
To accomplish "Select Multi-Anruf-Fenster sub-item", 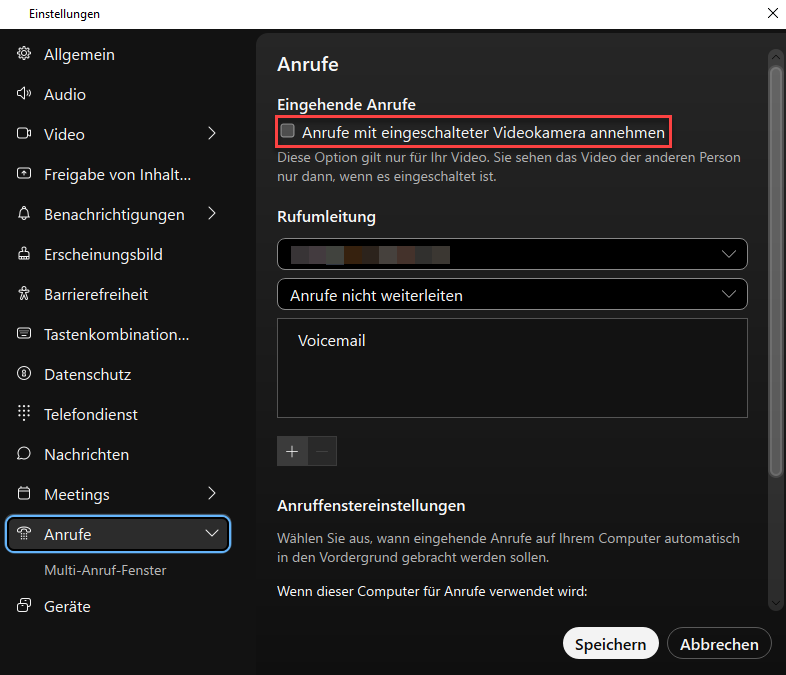I will (x=105, y=570).
